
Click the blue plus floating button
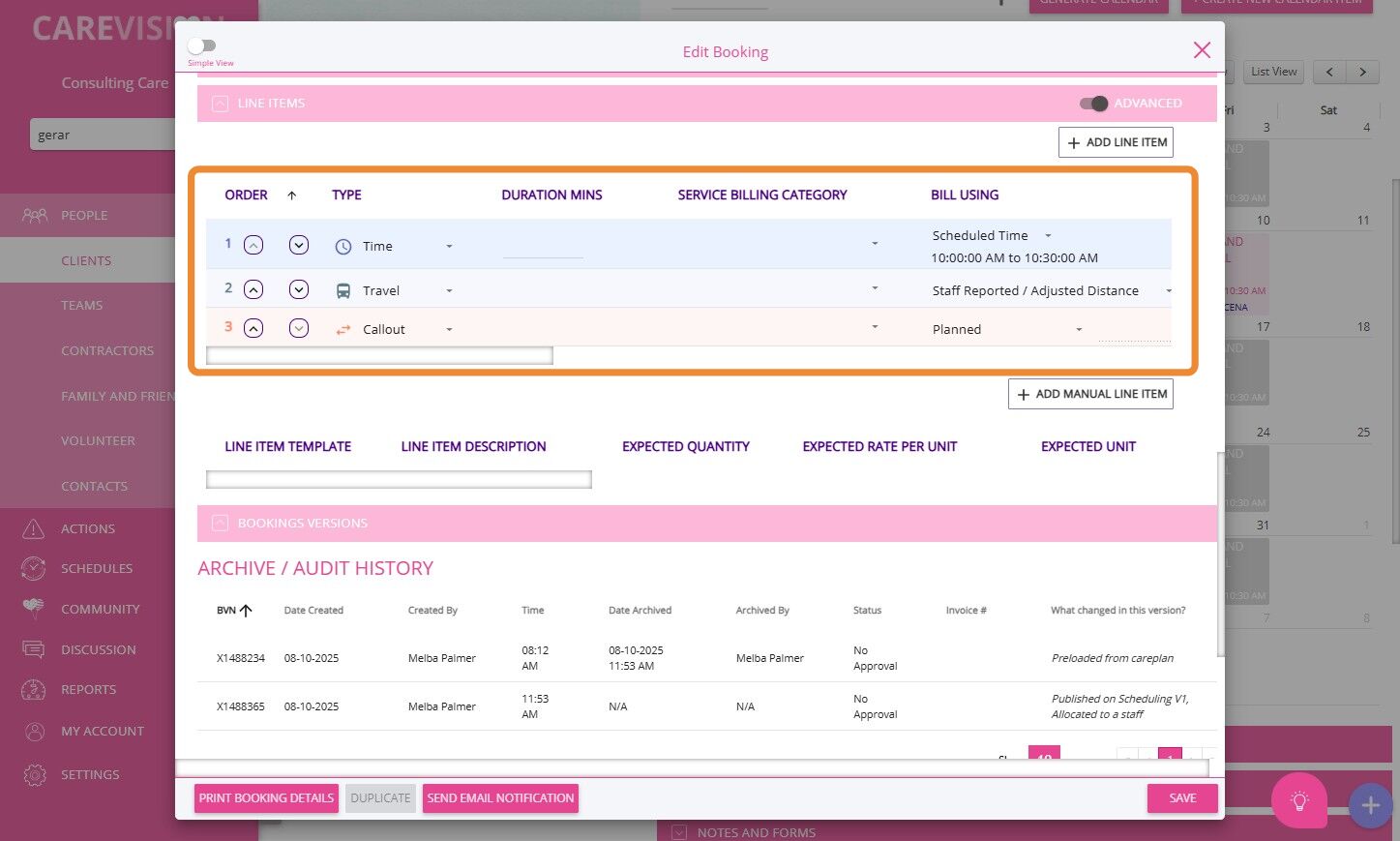pos(1370,804)
